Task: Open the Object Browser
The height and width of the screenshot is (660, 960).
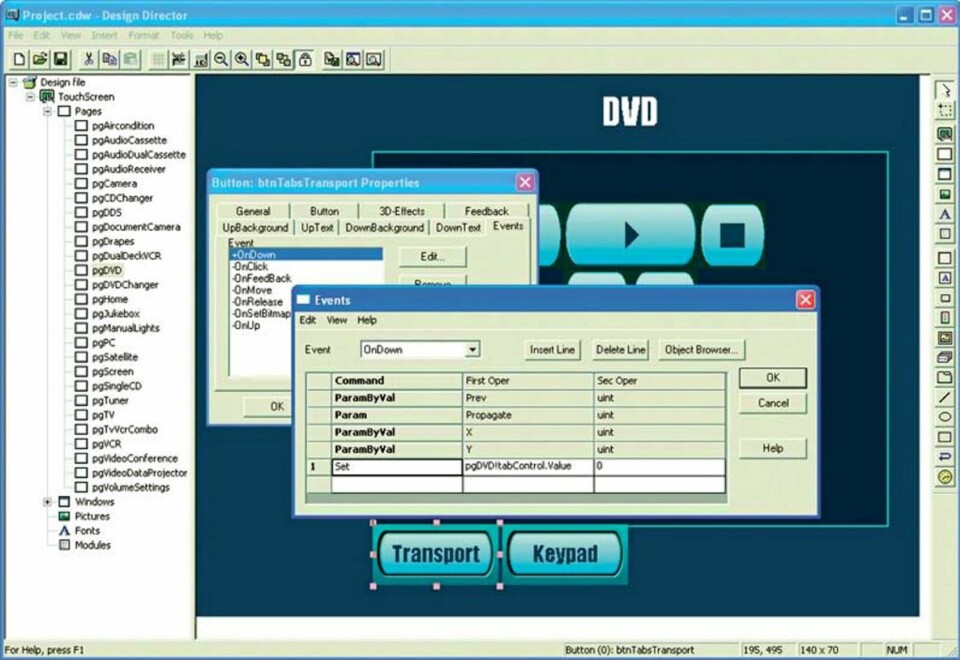Action: (701, 350)
